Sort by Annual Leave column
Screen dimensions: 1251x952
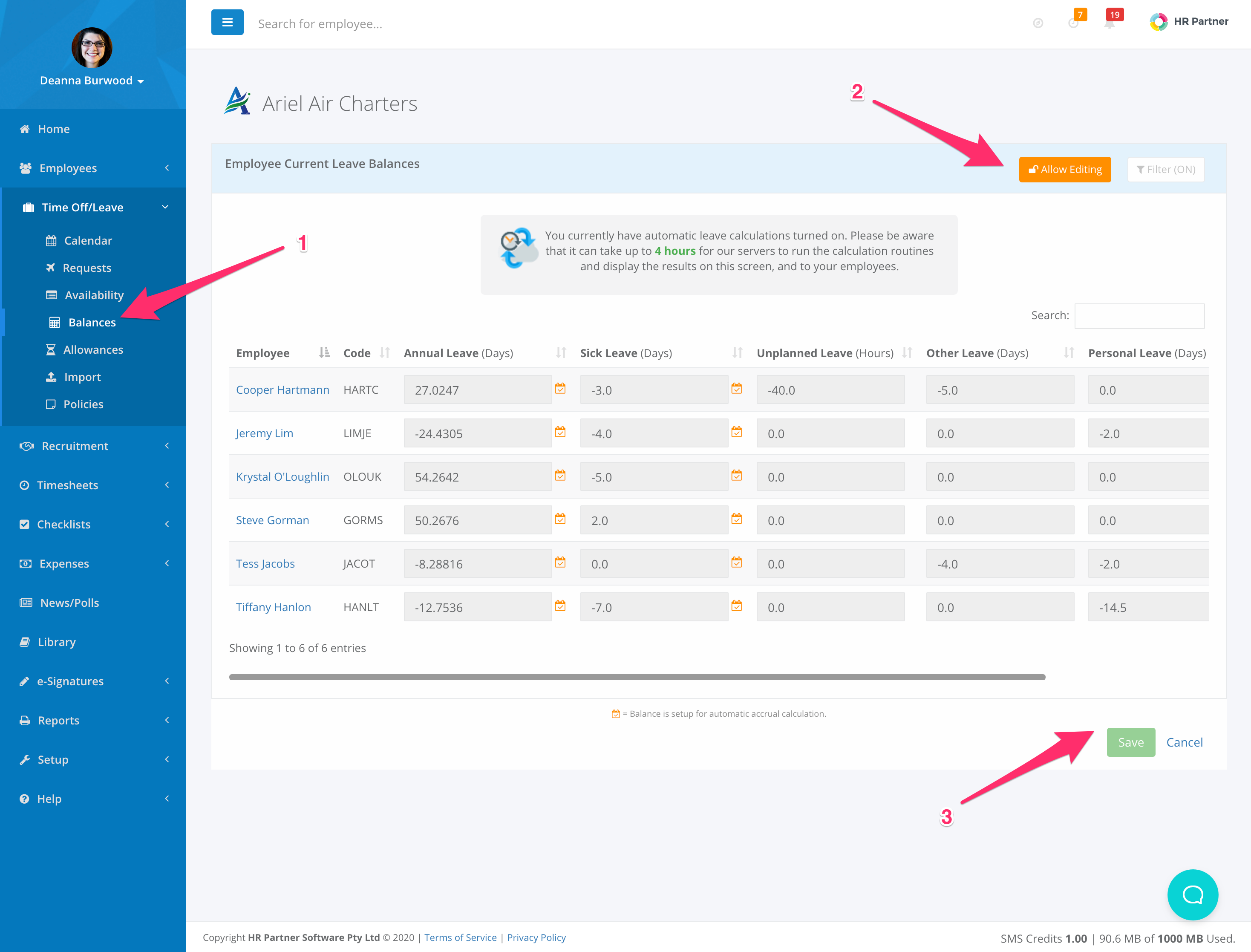pos(485,353)
